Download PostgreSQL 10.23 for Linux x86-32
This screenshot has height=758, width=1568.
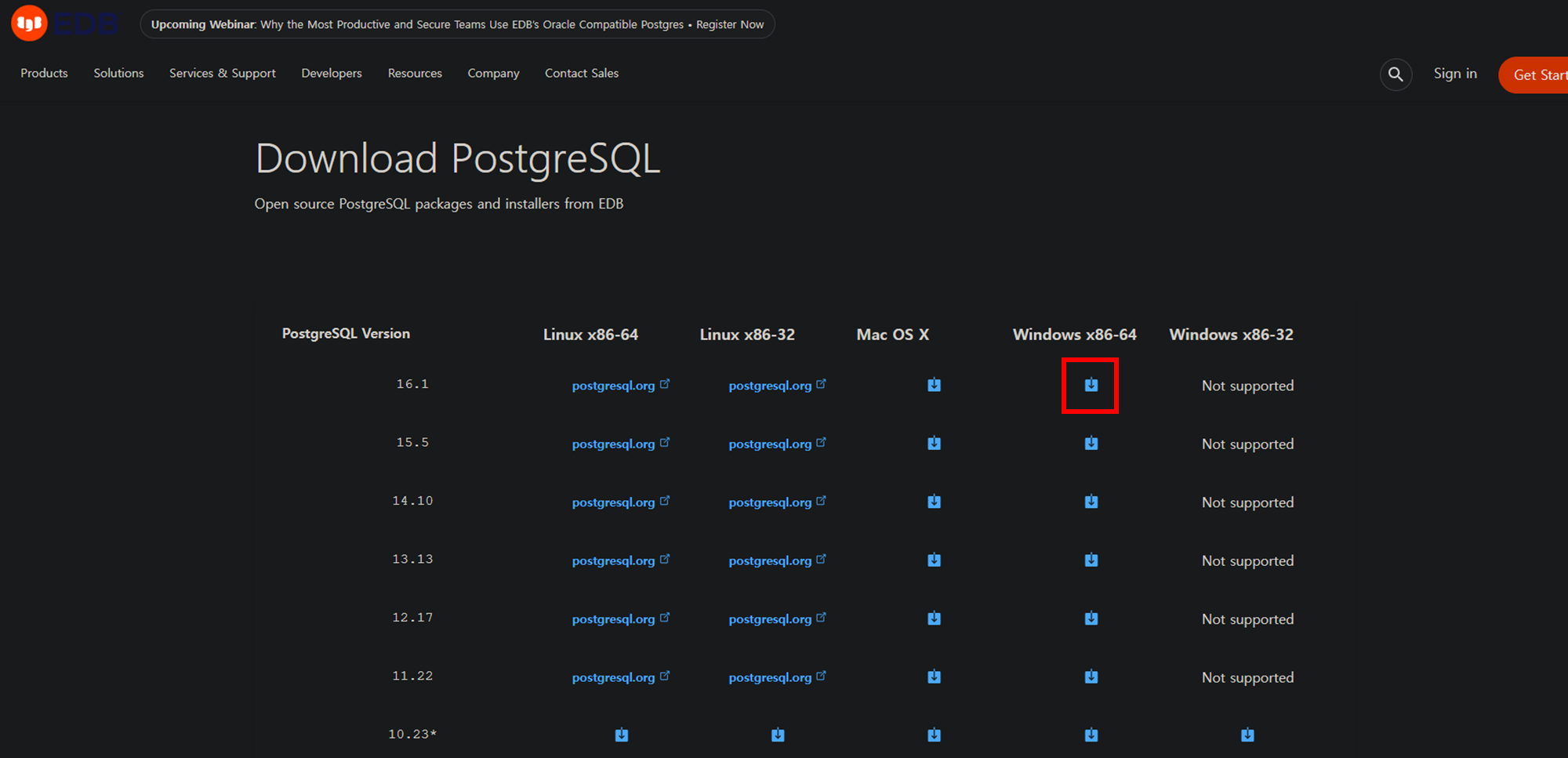778,735
